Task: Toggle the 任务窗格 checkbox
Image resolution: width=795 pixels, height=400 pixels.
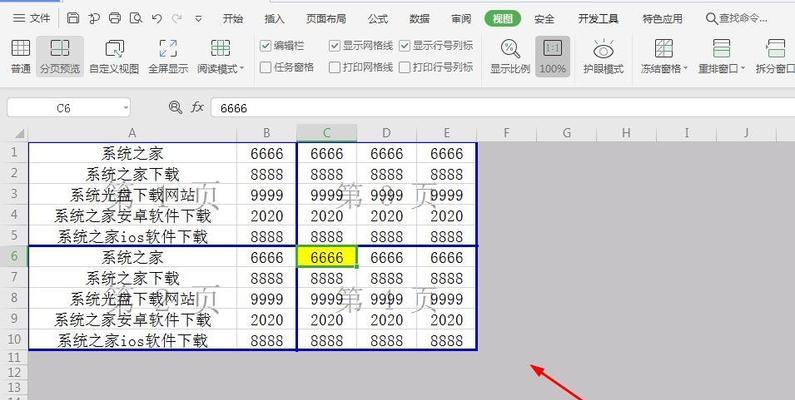Action: 265,67
